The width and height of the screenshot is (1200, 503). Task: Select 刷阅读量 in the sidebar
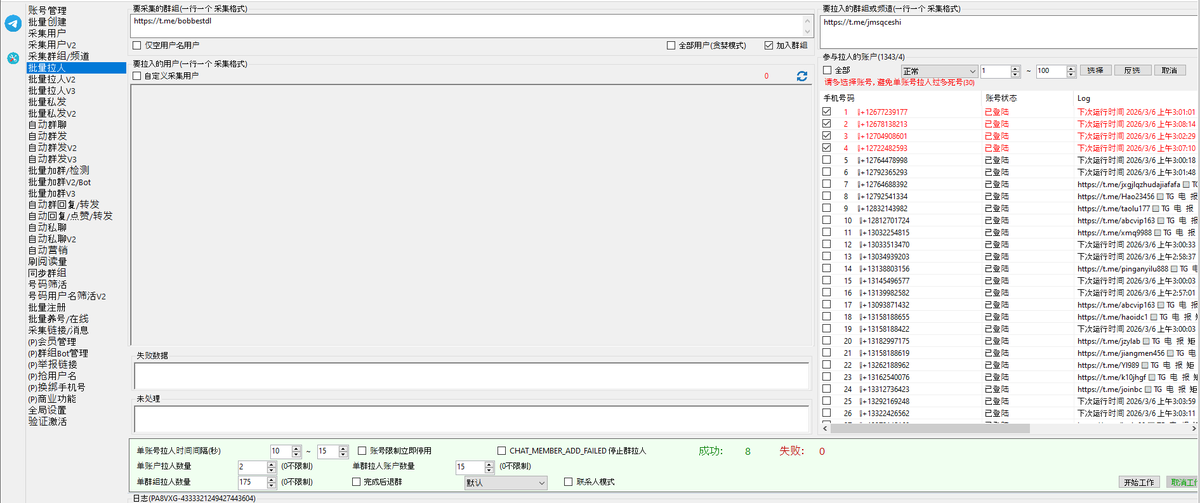47,261
